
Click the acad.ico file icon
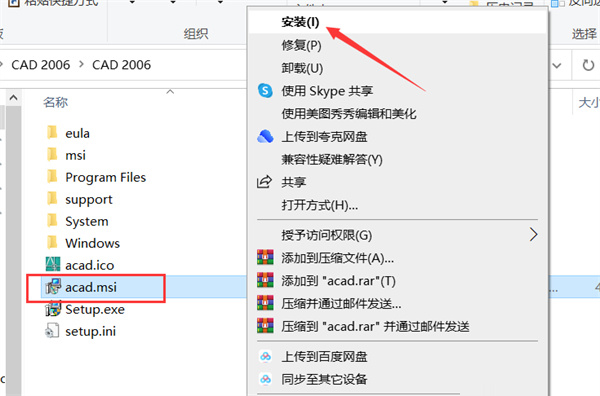53,264
